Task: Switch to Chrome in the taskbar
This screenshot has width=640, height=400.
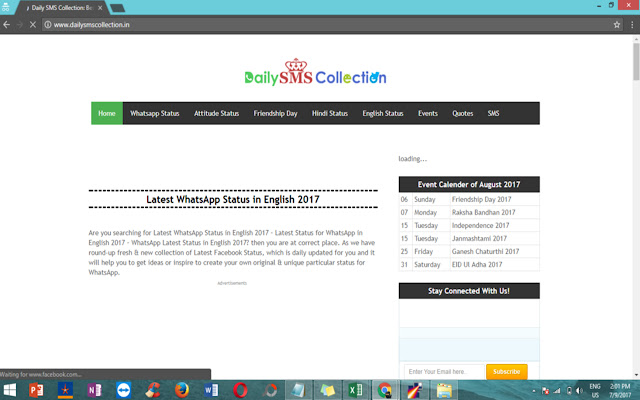Action: [x=385, y=390]
